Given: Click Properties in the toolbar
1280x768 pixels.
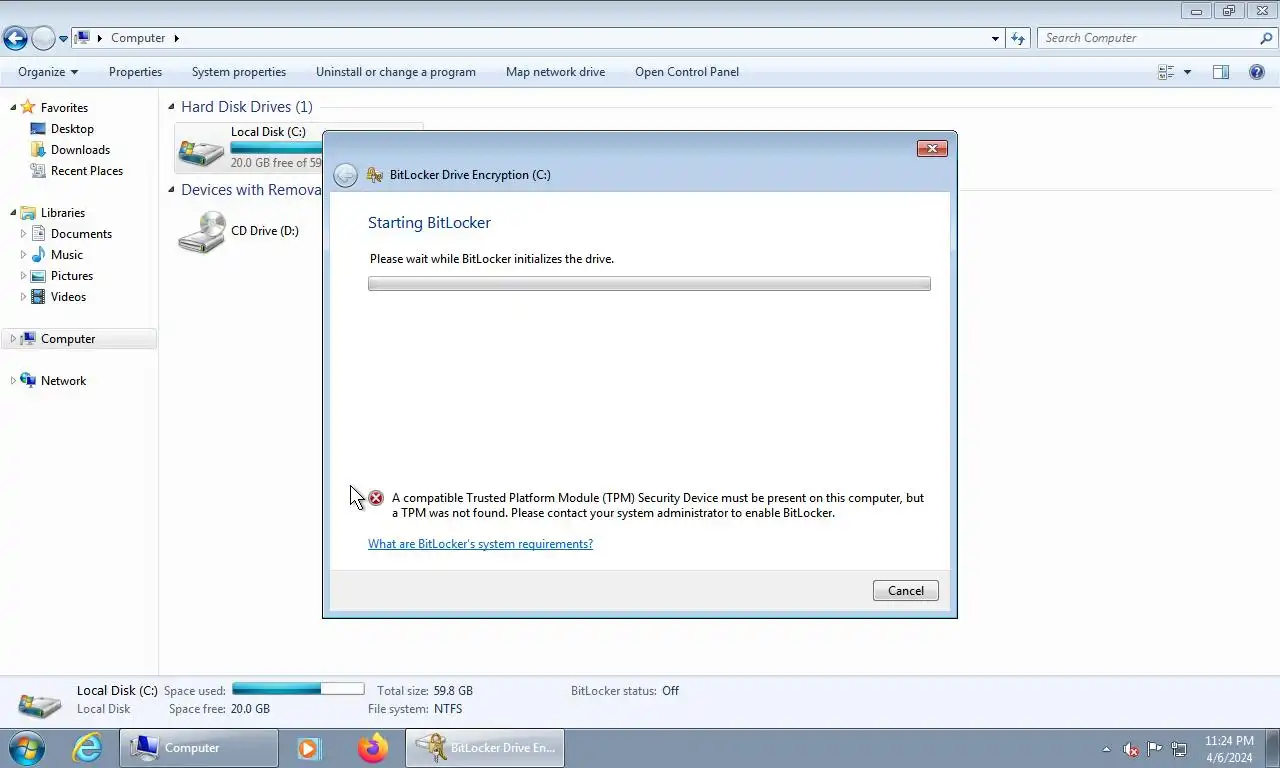Looking at the screenshot, I should tap(135, 72).
